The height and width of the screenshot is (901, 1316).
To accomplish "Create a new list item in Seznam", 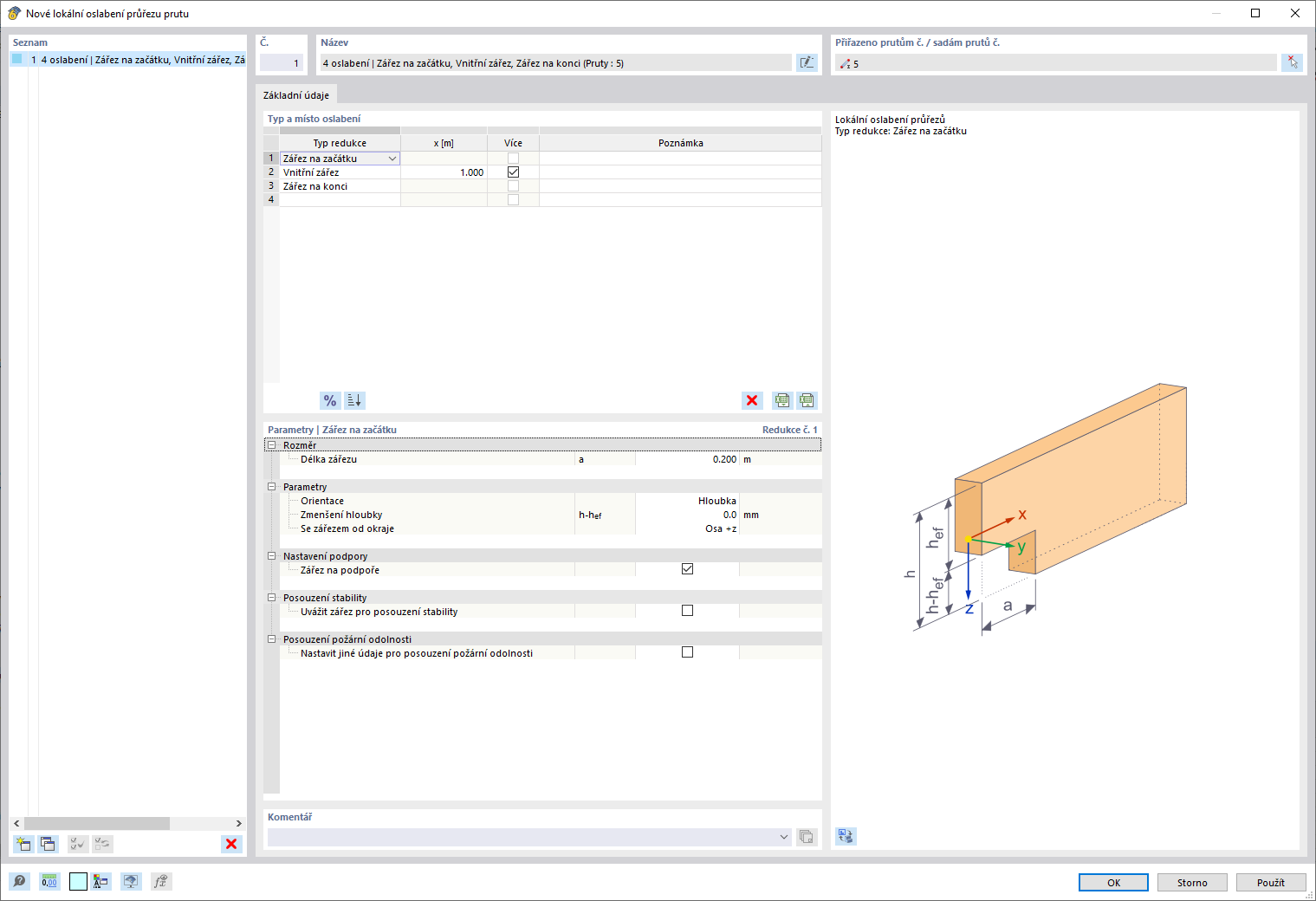I will point(23,844).
